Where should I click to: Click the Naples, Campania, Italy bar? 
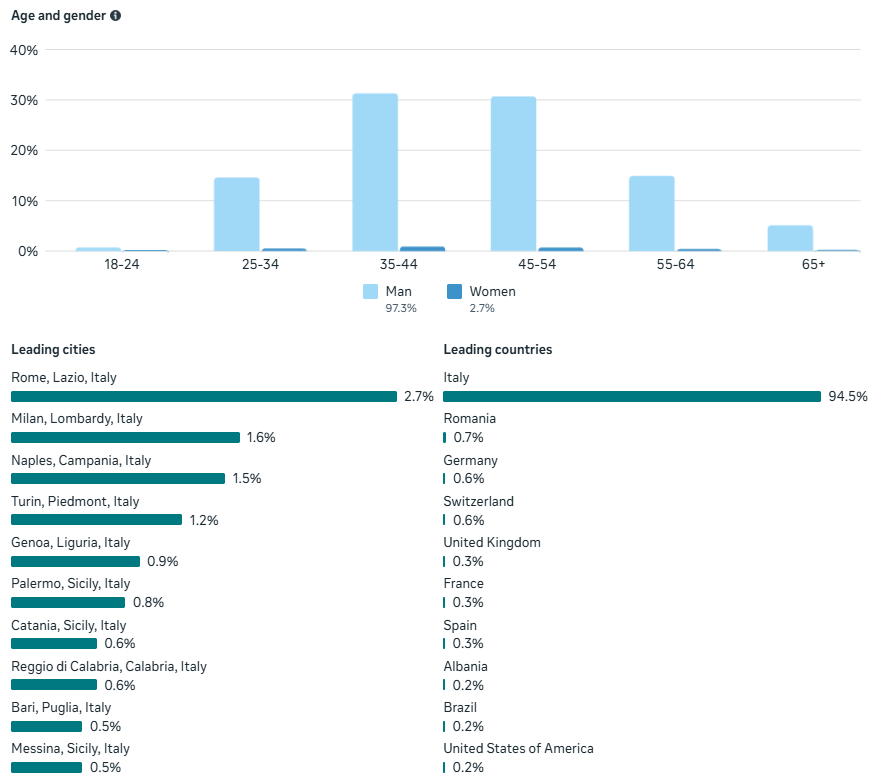(x=118, y=478)
